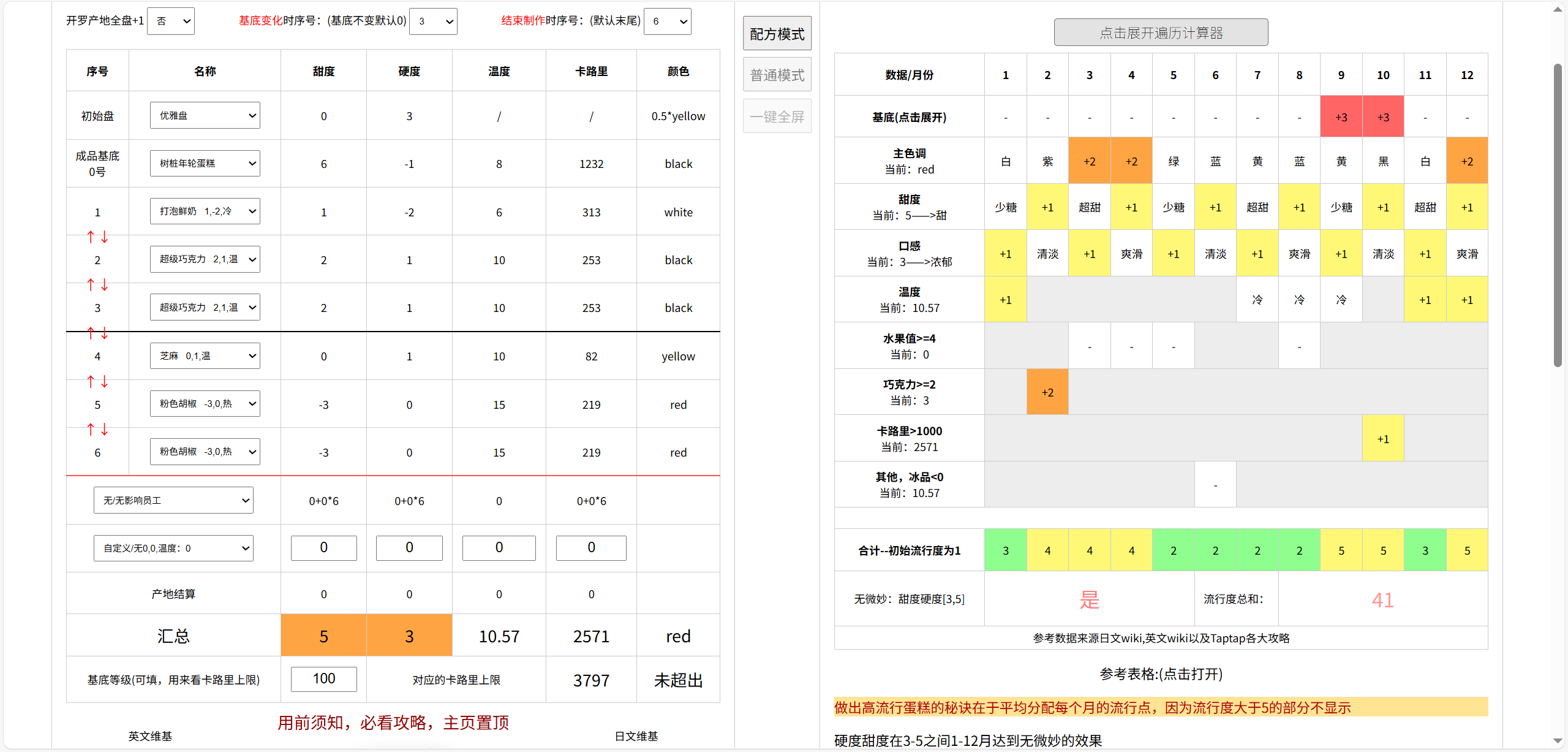Click the 流行度总和 value 41
This screenshot has width=1568, height=752.
coord(1382,599)
